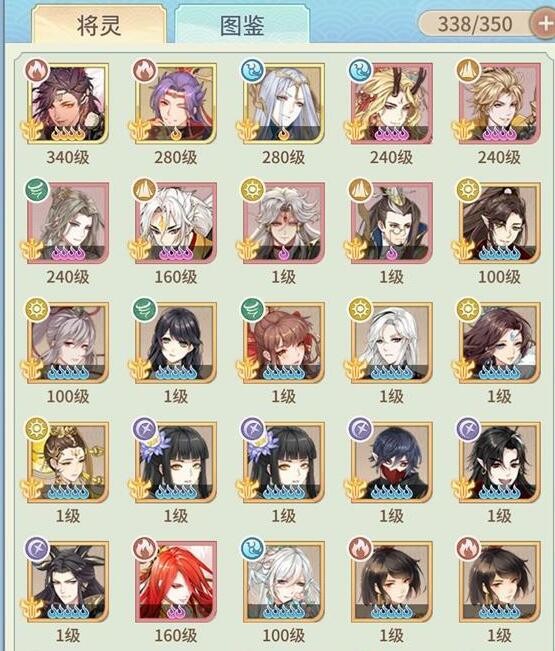Image resolution: width=555 pixels, height=651 pixels.
Task: Select the white-haired 100级 water hero in bottom row
Action: pos(284,581)
